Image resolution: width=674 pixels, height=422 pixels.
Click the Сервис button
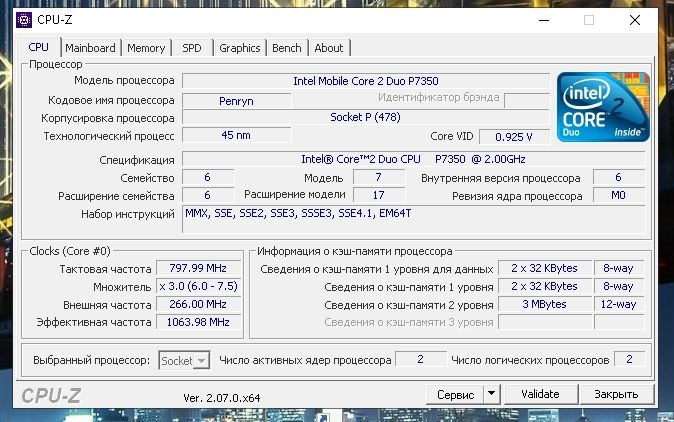[x=455, y=394]
